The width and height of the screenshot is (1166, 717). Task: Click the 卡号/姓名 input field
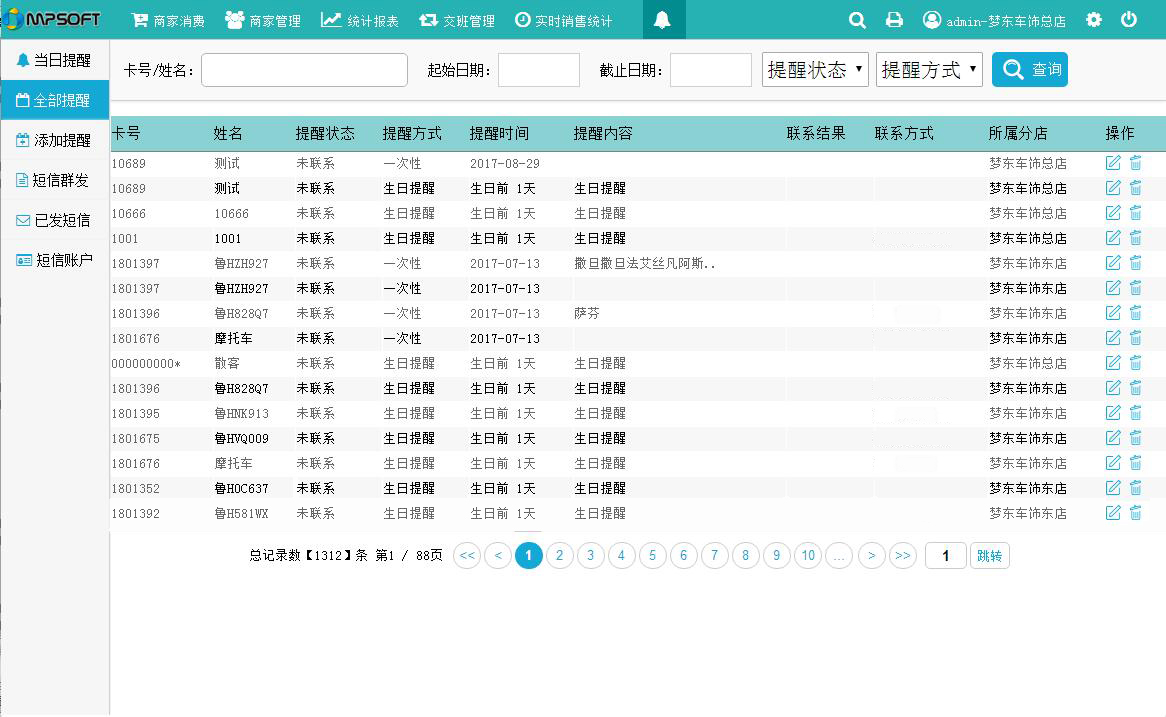point(304,70)
